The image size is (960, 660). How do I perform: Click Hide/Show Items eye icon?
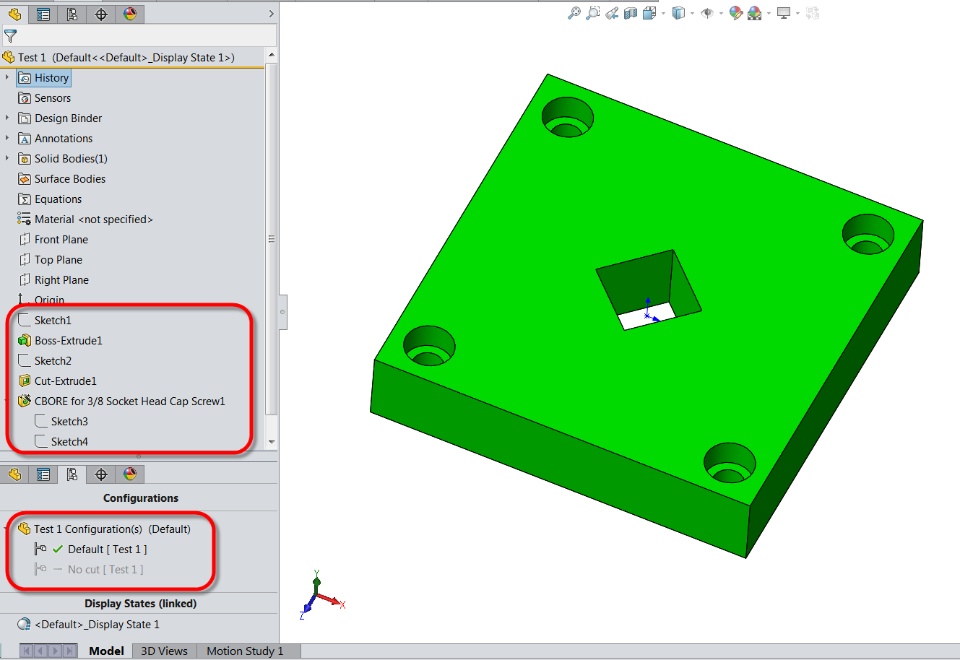707,13
